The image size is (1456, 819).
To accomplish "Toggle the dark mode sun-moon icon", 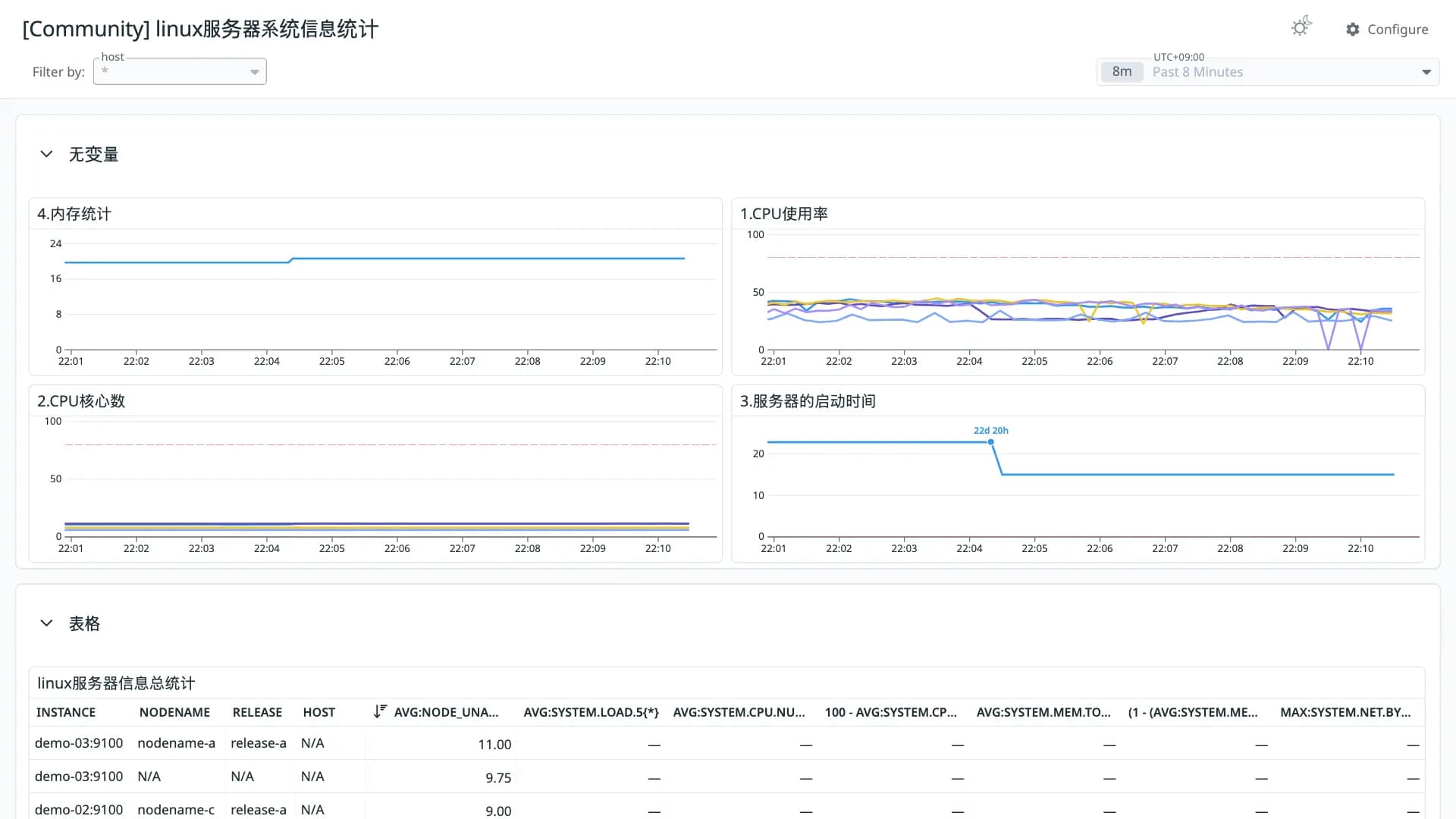I will click(x=1301, y=27).
